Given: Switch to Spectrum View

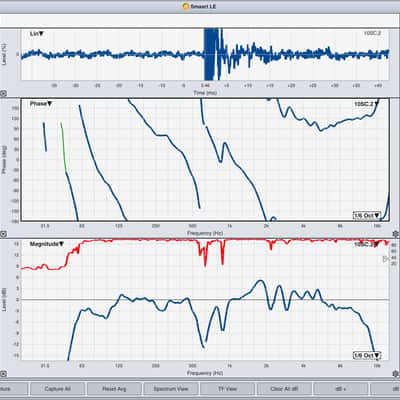Looking at the screenshot, I should pyautogui.click(x=171, y=389).
